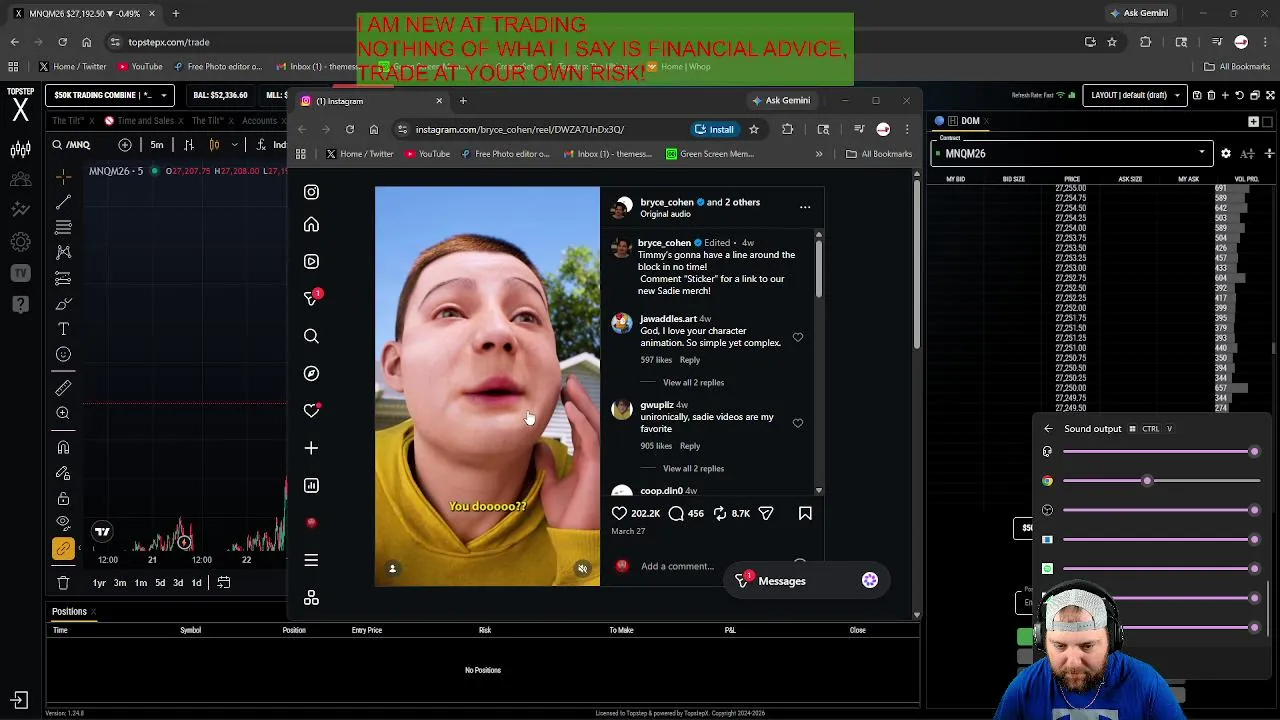
Task: Go back arrow in Sound output panel
Action: (x=1048, y=429)
